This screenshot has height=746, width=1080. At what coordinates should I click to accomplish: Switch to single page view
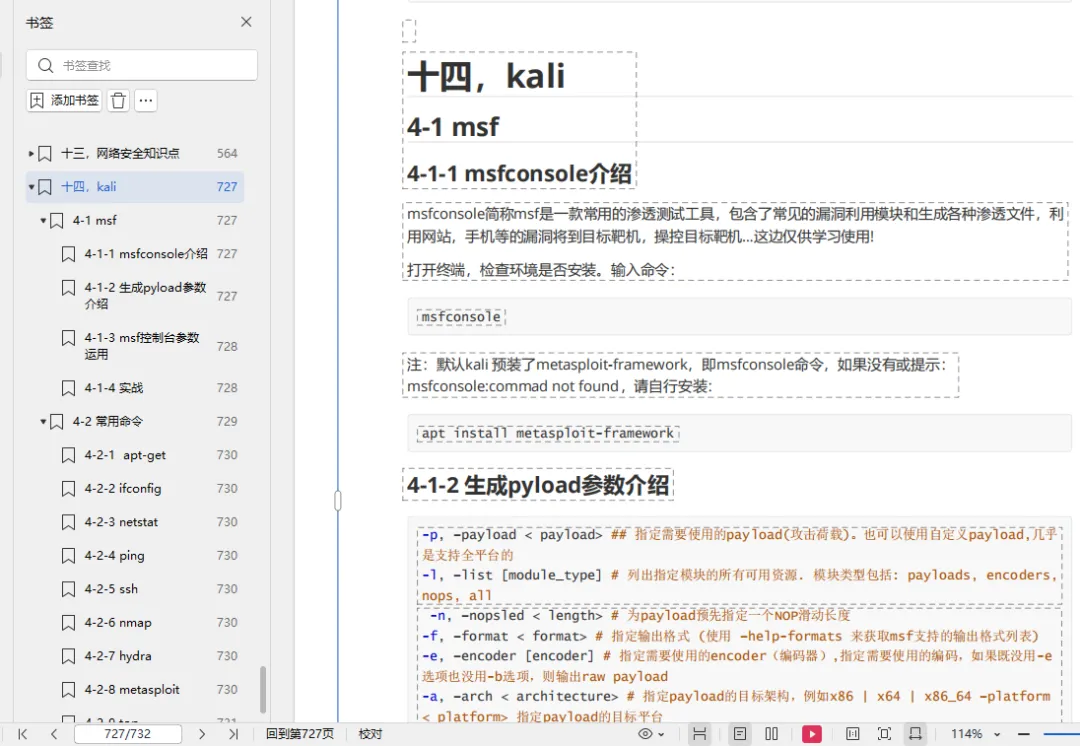740,734
